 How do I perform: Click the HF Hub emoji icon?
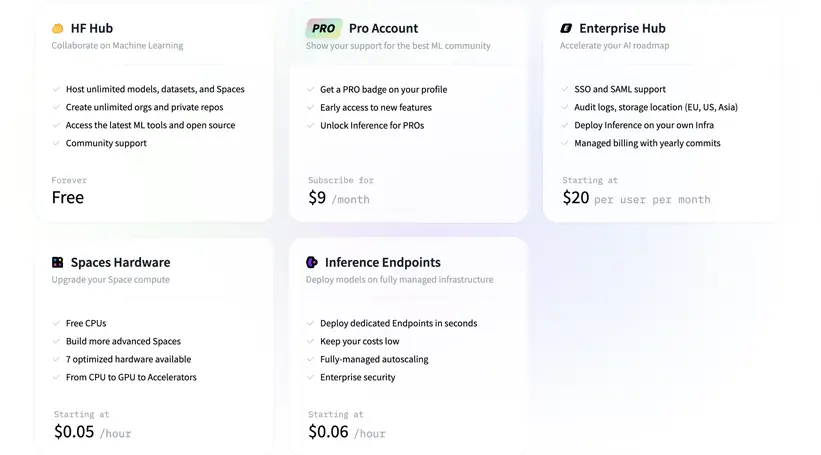58,29
